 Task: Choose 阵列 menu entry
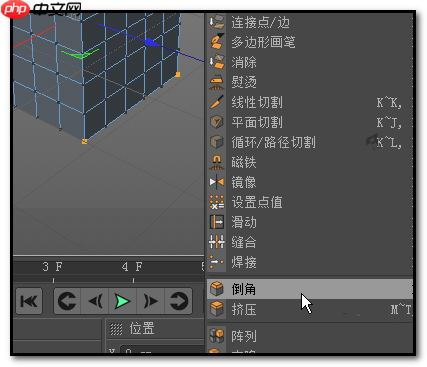310,336
